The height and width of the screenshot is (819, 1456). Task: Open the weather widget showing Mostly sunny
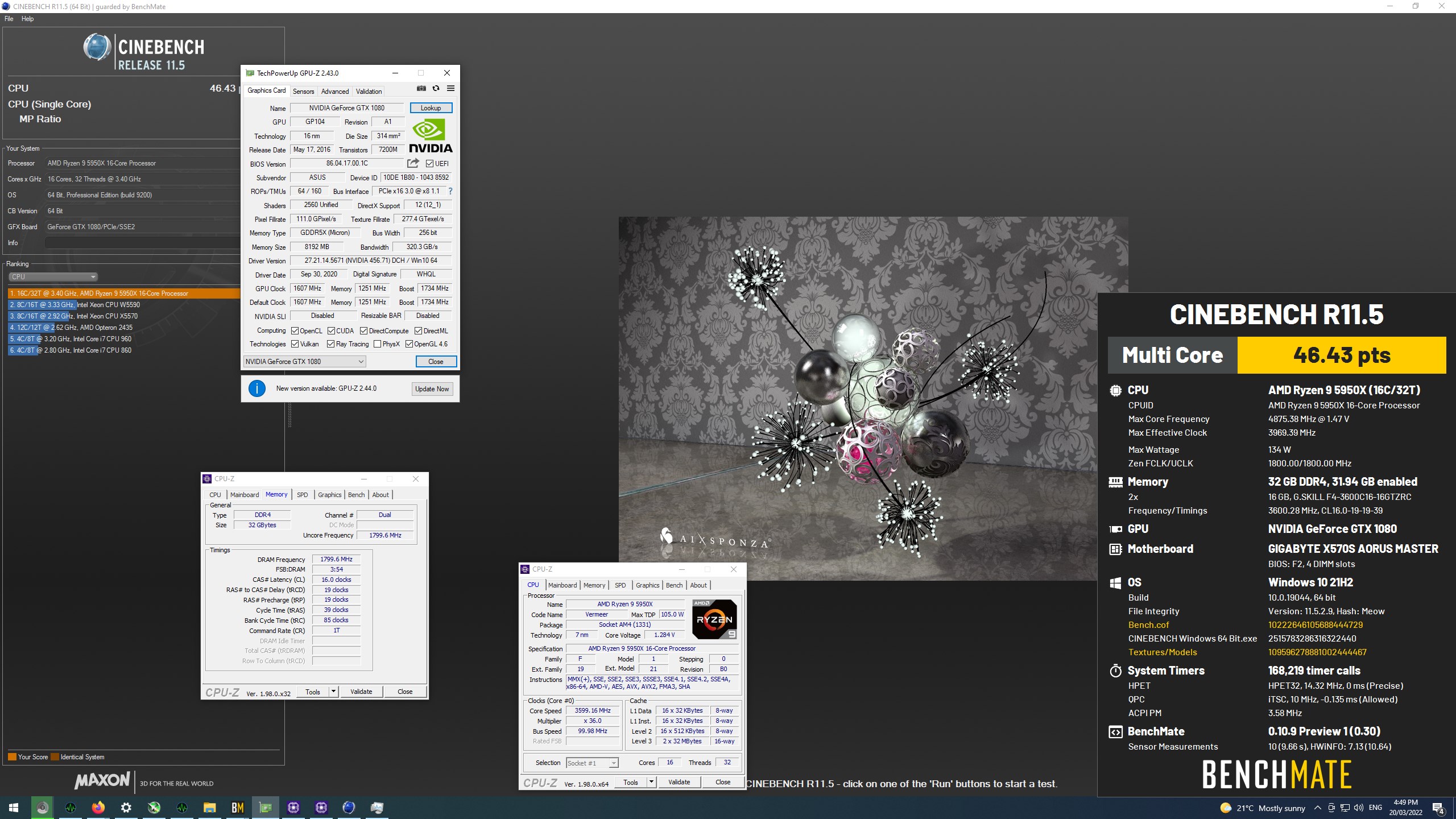[x=1263, y=808]
